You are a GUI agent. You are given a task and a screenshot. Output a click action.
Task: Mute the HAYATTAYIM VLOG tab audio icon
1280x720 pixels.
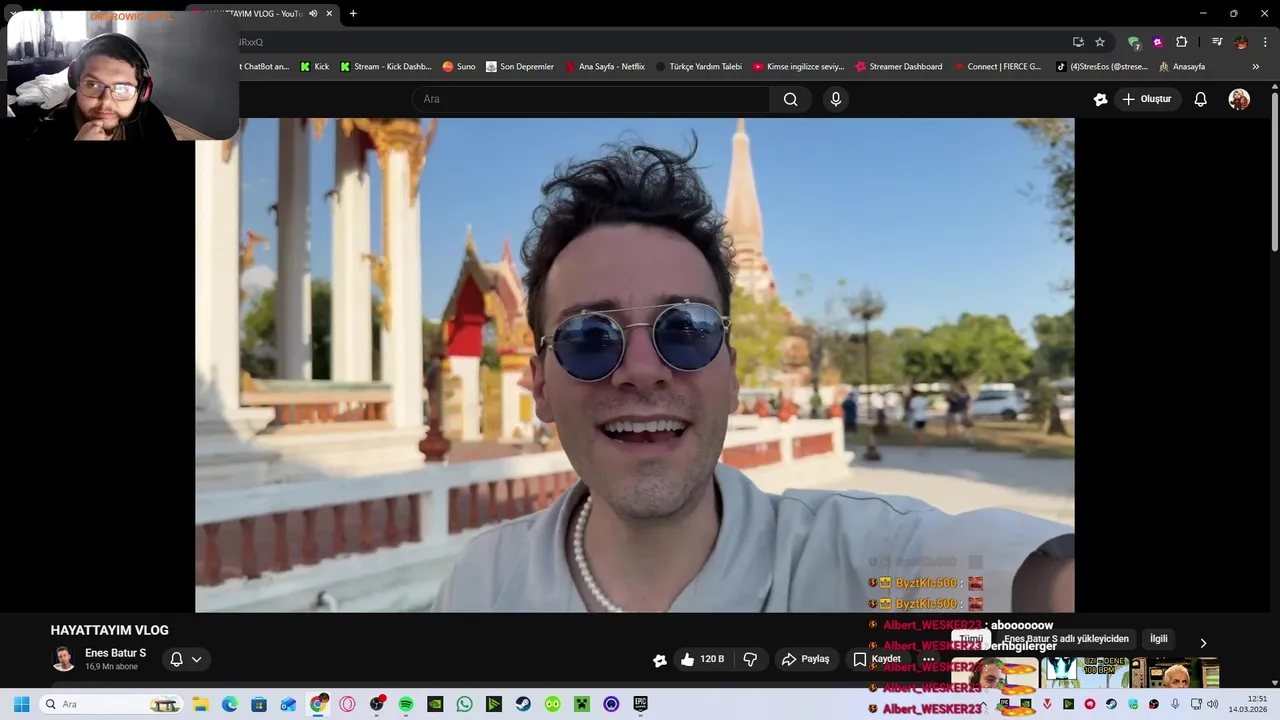[x=313, y=14]
